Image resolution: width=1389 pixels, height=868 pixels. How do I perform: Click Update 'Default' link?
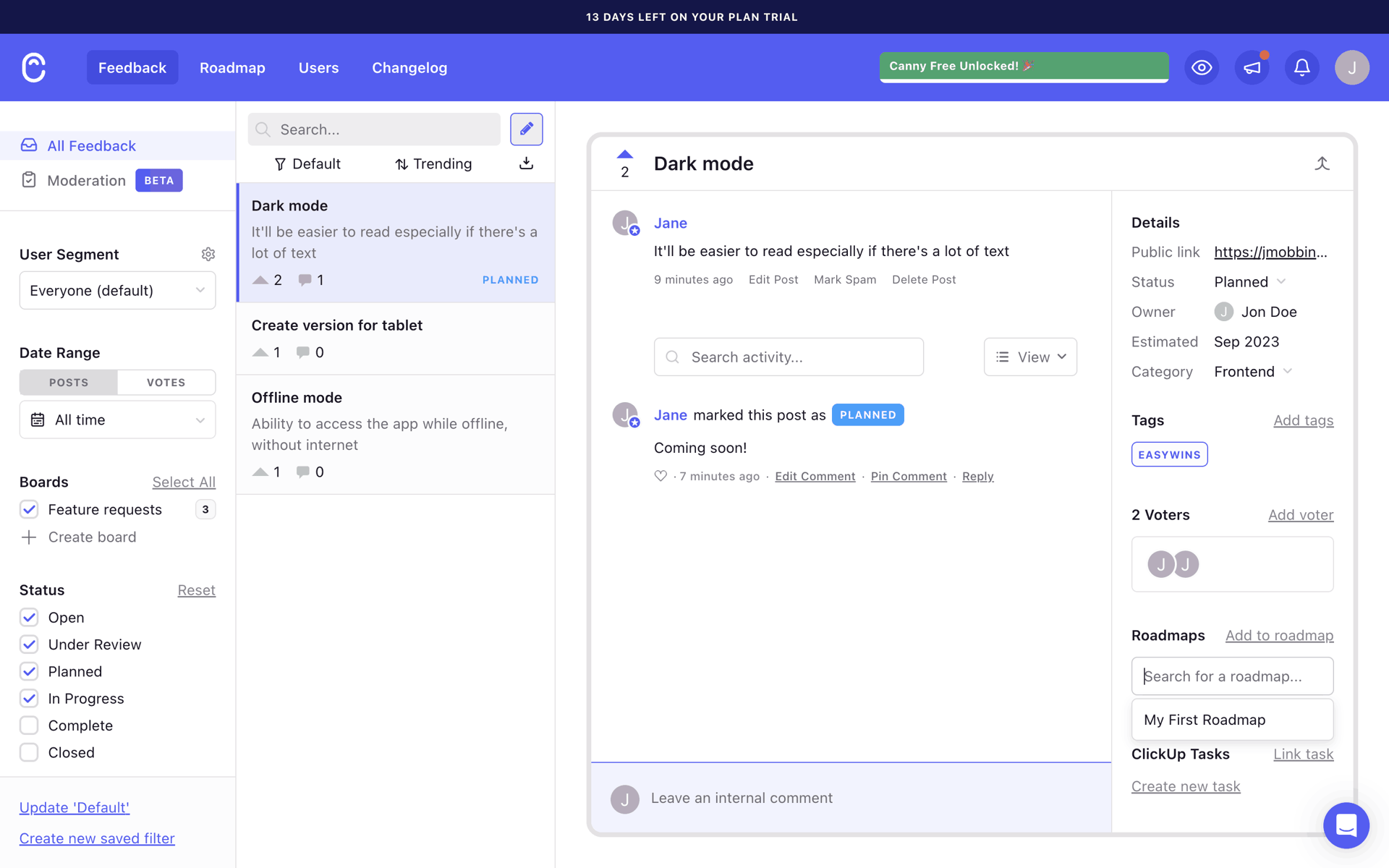point(75,807)
